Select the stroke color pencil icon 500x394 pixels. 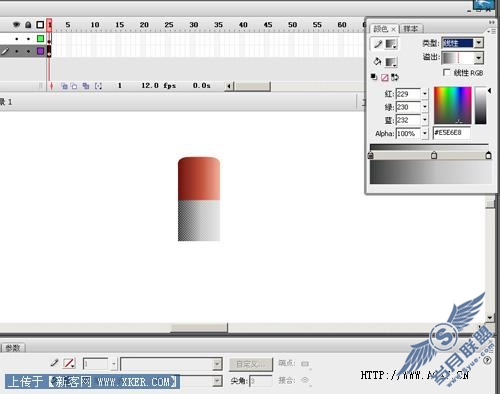click(378, 44)
